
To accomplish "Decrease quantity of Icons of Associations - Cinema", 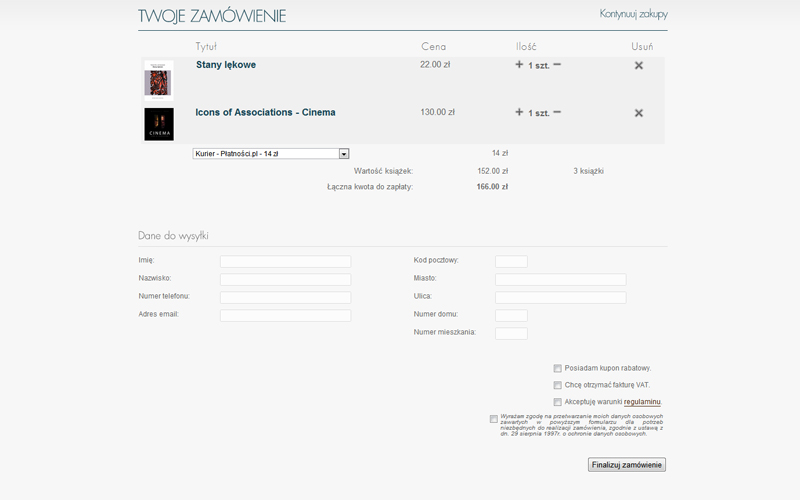I will [x=557, y=112].
